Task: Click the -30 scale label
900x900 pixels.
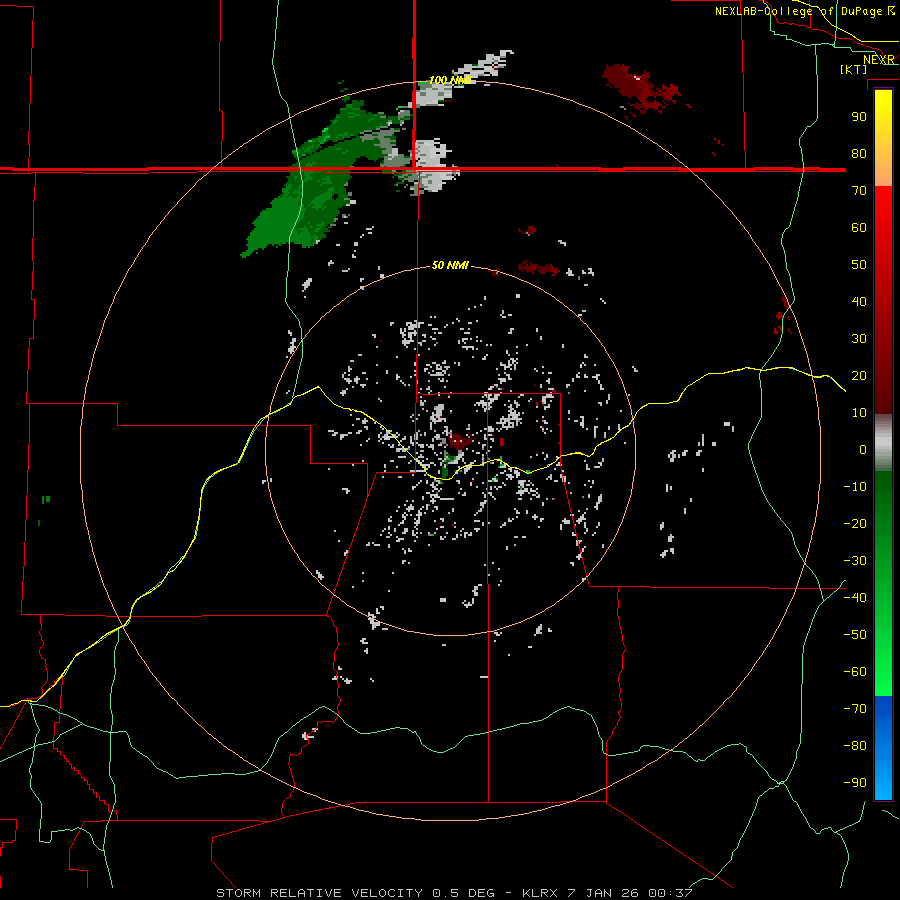Action: (855, 561)
